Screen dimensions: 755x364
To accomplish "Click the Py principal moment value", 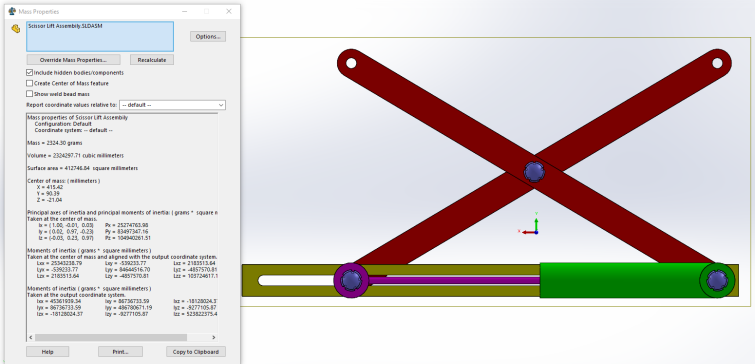I will [127, 231].
